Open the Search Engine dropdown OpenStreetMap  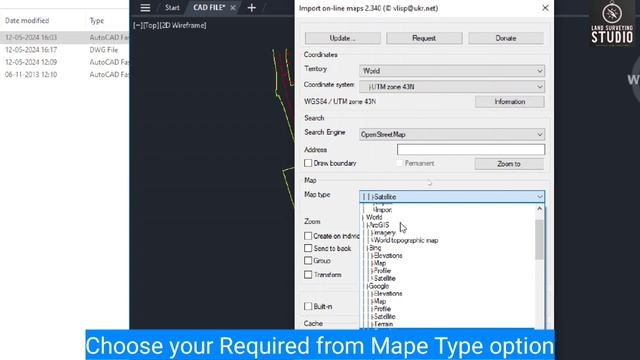(x=452, y=134)
